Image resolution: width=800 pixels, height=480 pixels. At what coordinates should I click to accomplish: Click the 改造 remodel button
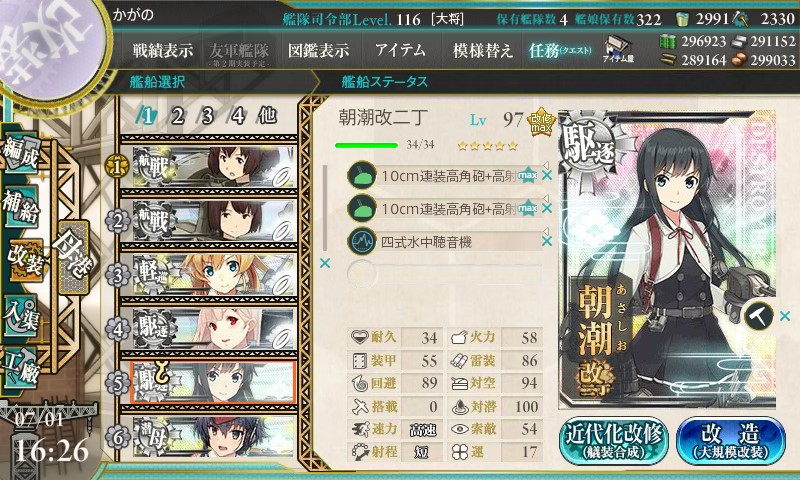[731, 441]
